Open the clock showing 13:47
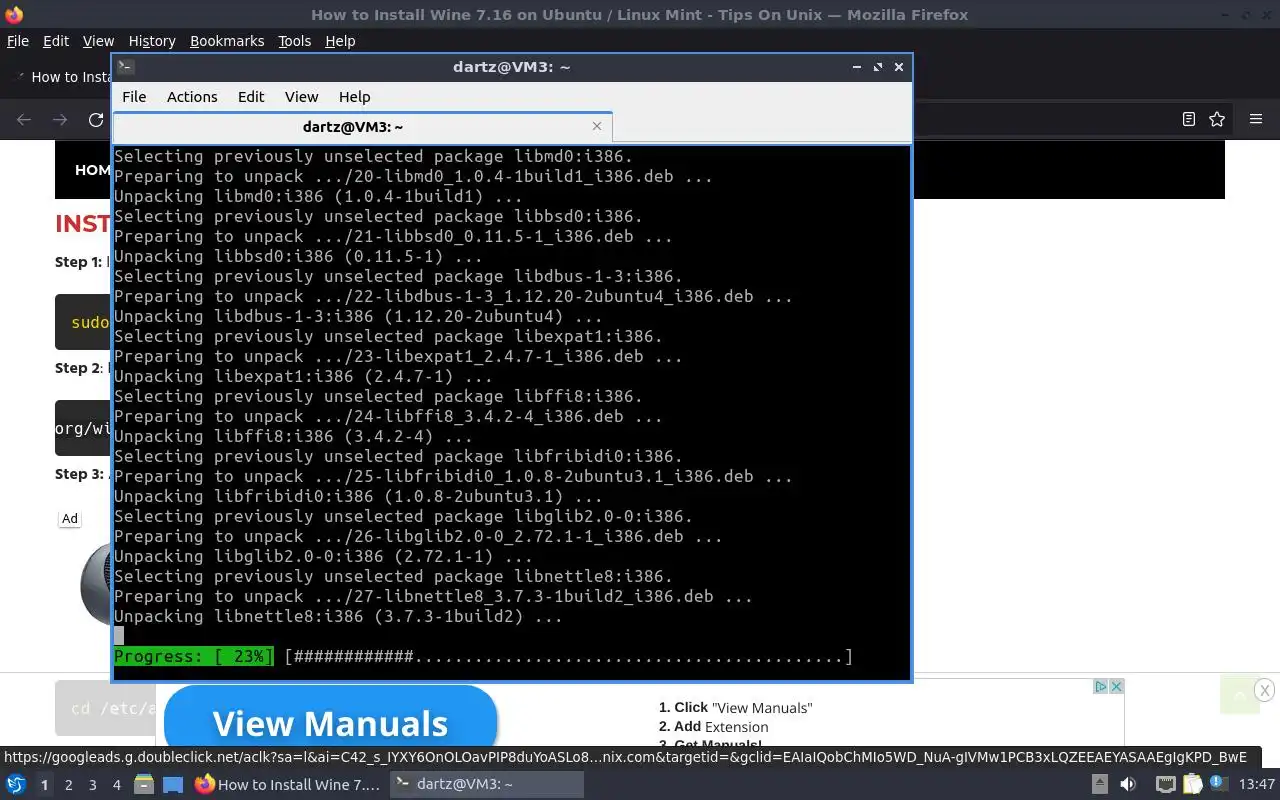Image resolution: width=1280 pixels, height=800 pixels. [x=1257, y=784]
